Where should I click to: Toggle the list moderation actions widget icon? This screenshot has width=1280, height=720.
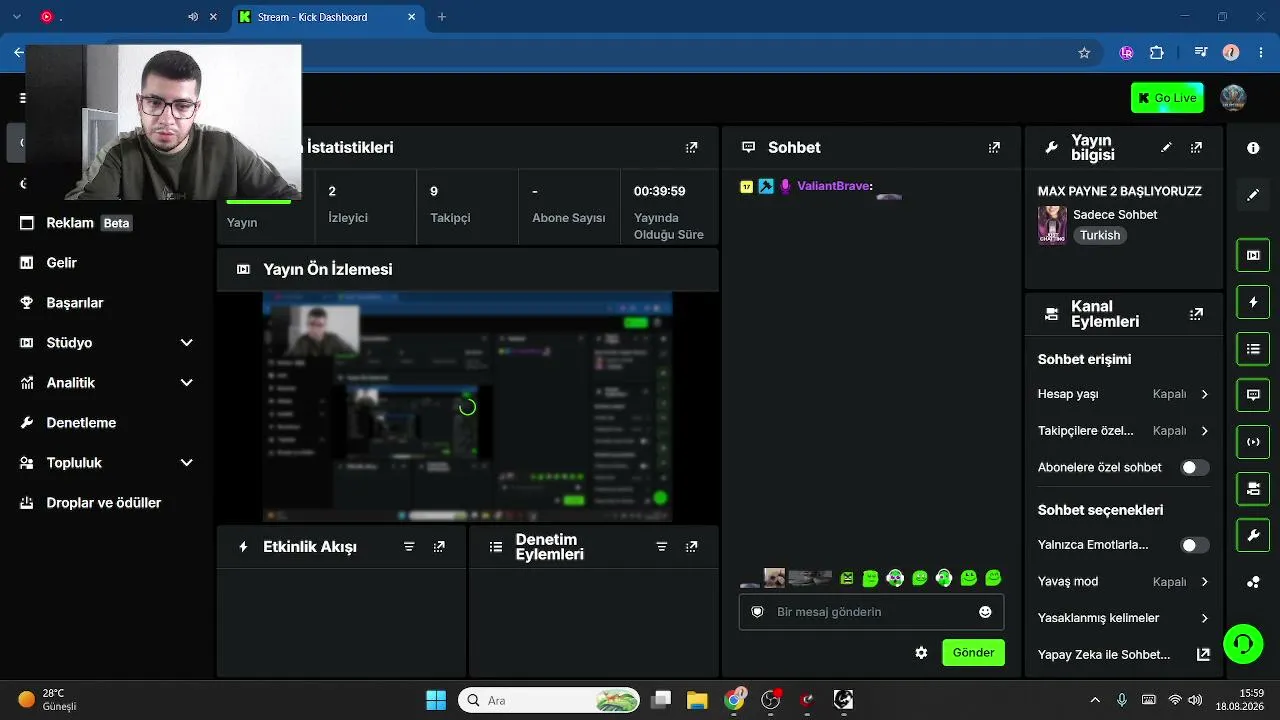[1253, 349]
